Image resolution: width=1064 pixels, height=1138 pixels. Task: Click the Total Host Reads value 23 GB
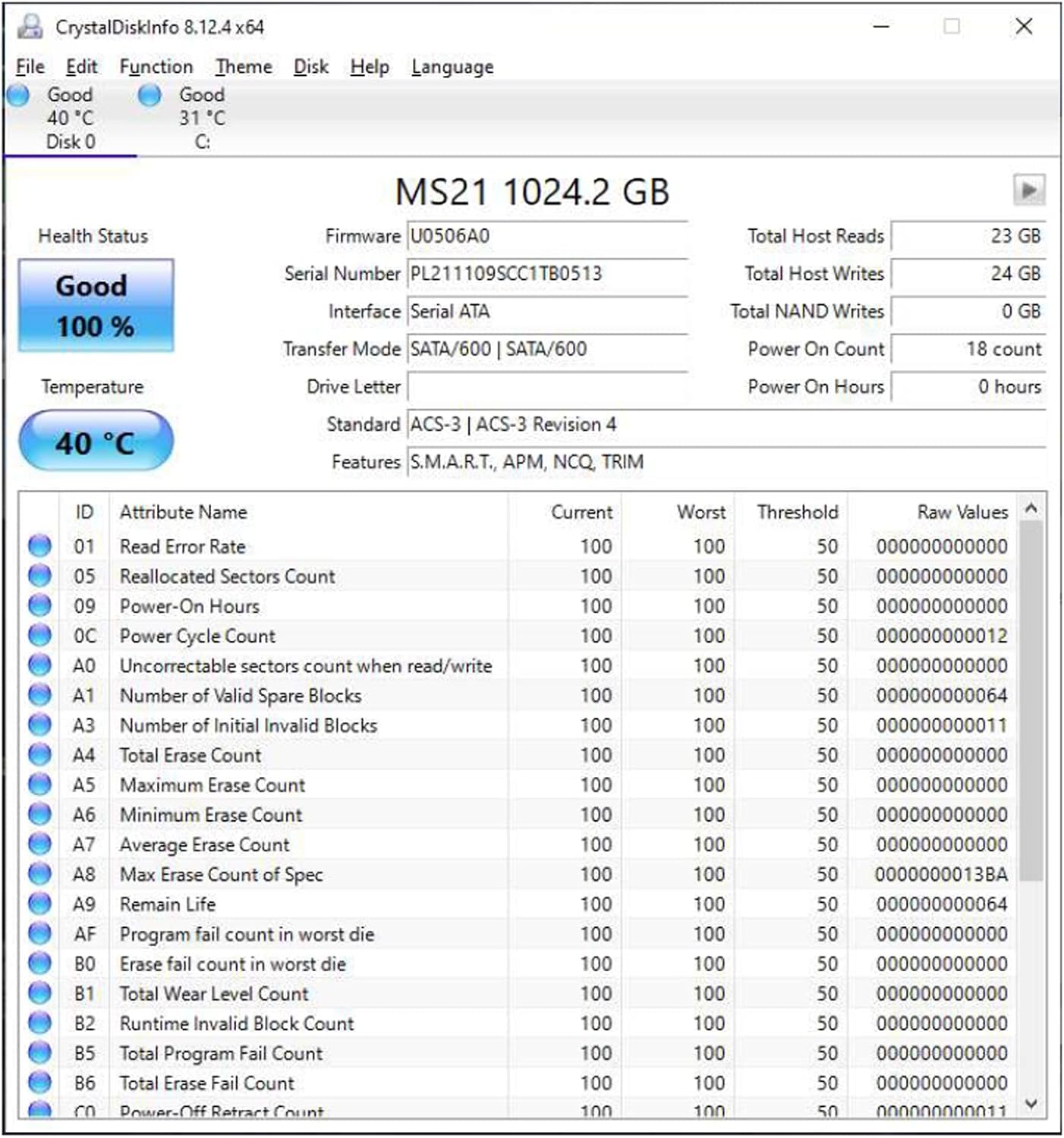[968, 236]
